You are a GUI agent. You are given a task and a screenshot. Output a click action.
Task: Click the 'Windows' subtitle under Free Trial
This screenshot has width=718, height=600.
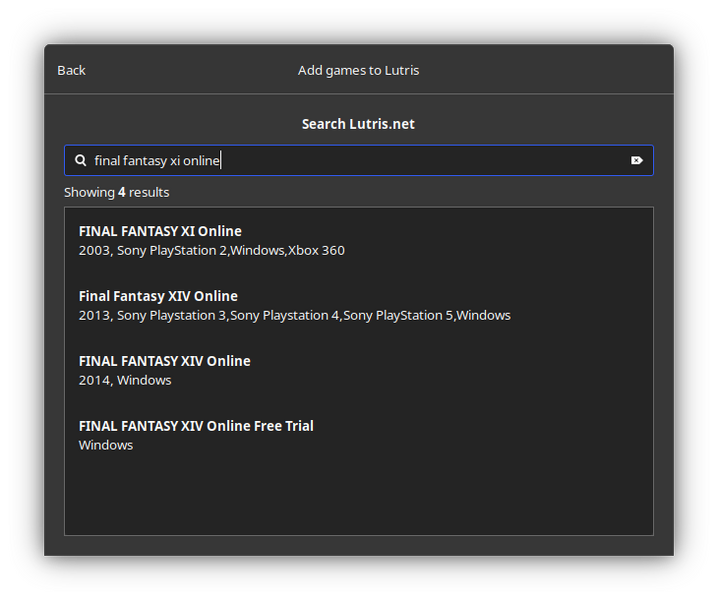[x=106, y=445]
